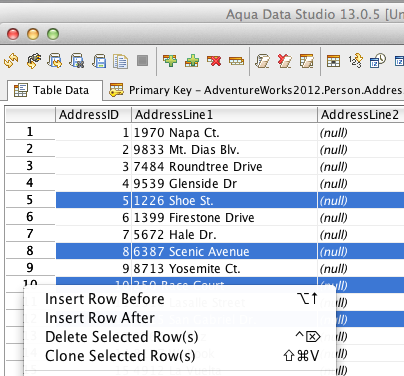
Task: Click the AddressID column header
Action: pyautogui.click(x=93, y=115)
